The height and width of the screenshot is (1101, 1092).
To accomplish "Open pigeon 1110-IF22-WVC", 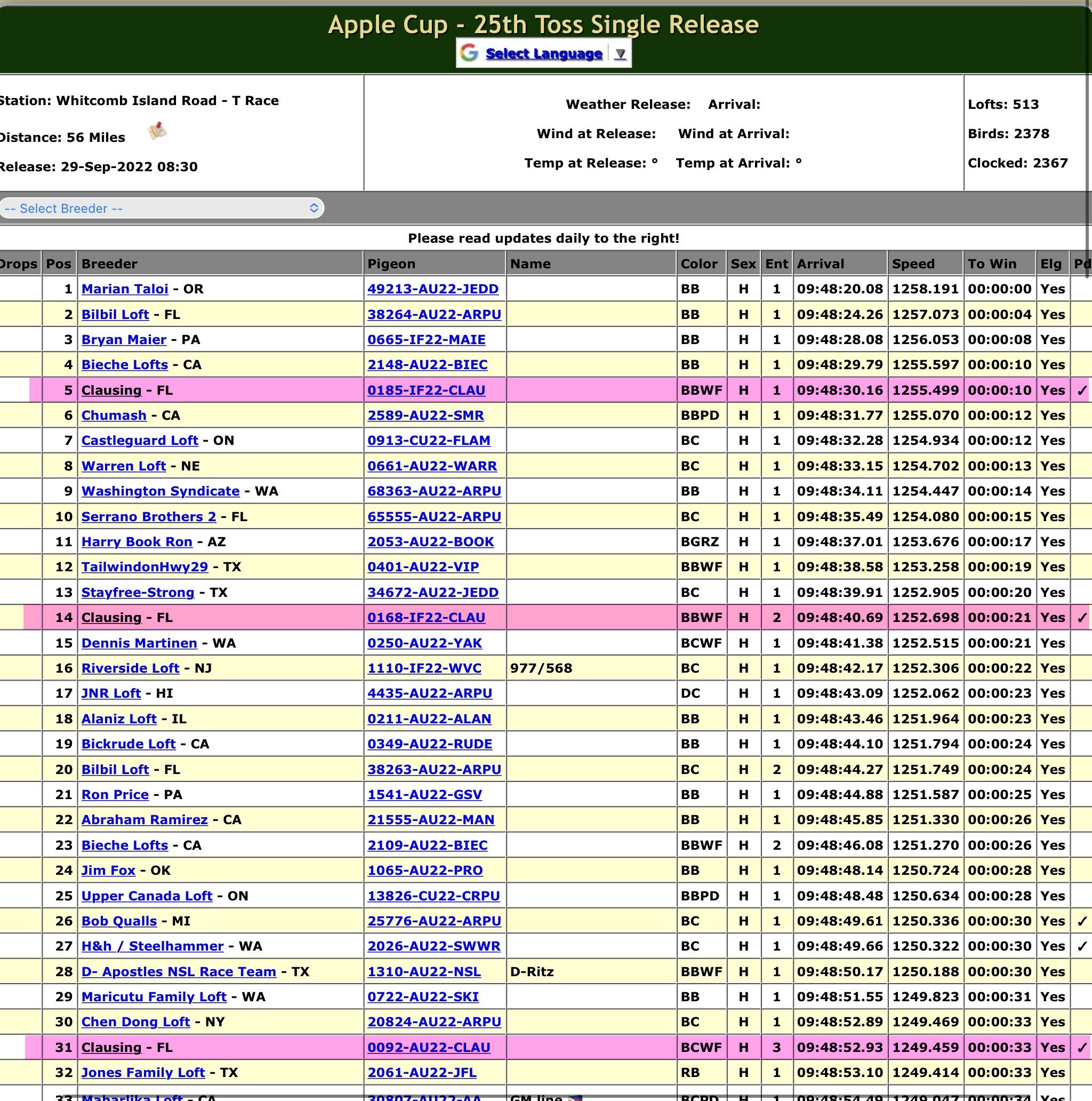I will pyautogui.click(x=424, y=668).
